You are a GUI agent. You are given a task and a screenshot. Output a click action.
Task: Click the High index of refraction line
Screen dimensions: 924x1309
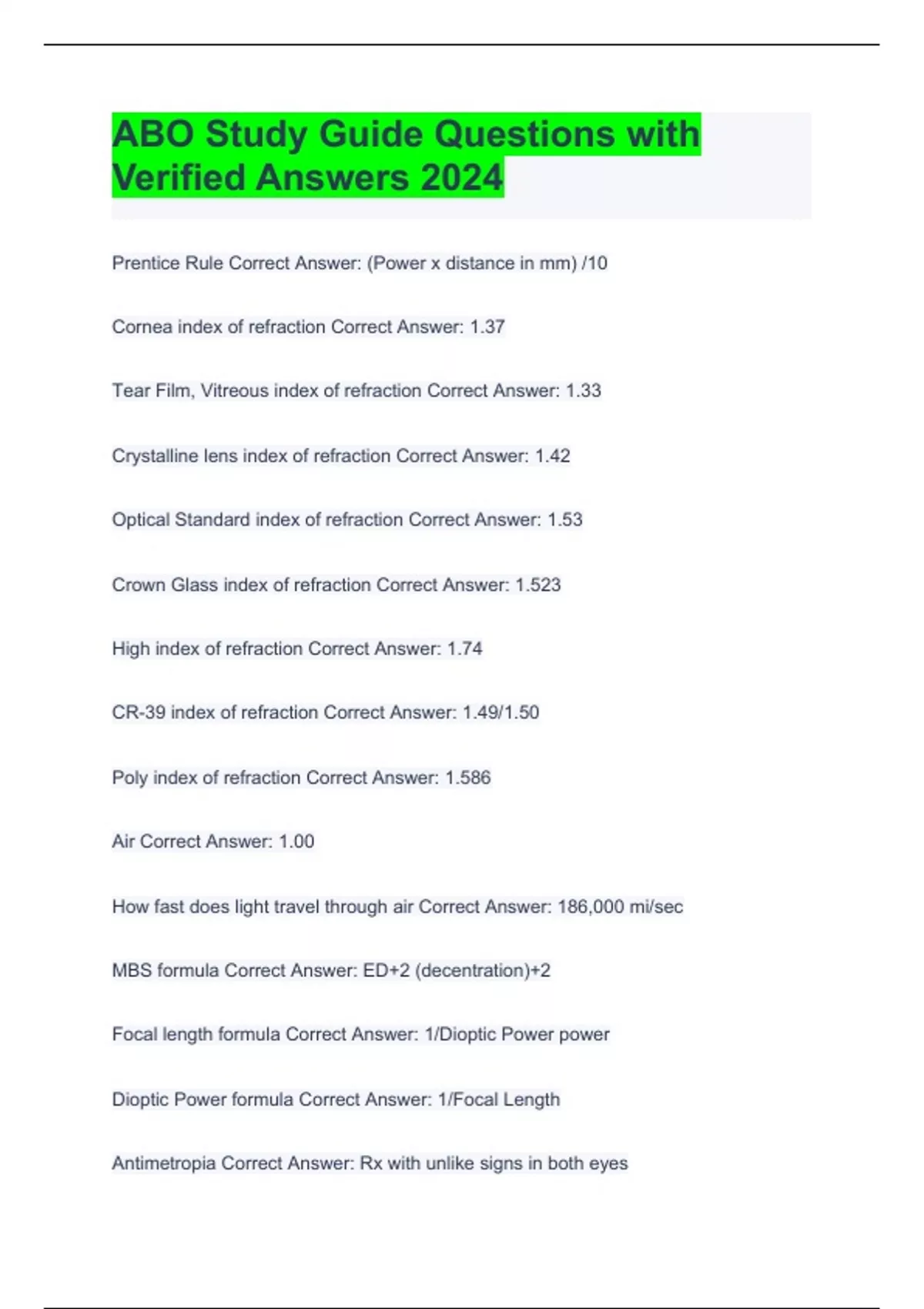pyautogui.click(x=296, y=649)
